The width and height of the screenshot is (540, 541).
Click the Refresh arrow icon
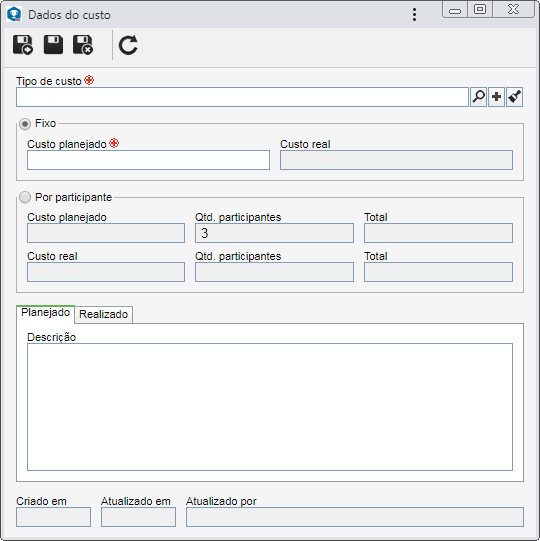pos(128,45)
